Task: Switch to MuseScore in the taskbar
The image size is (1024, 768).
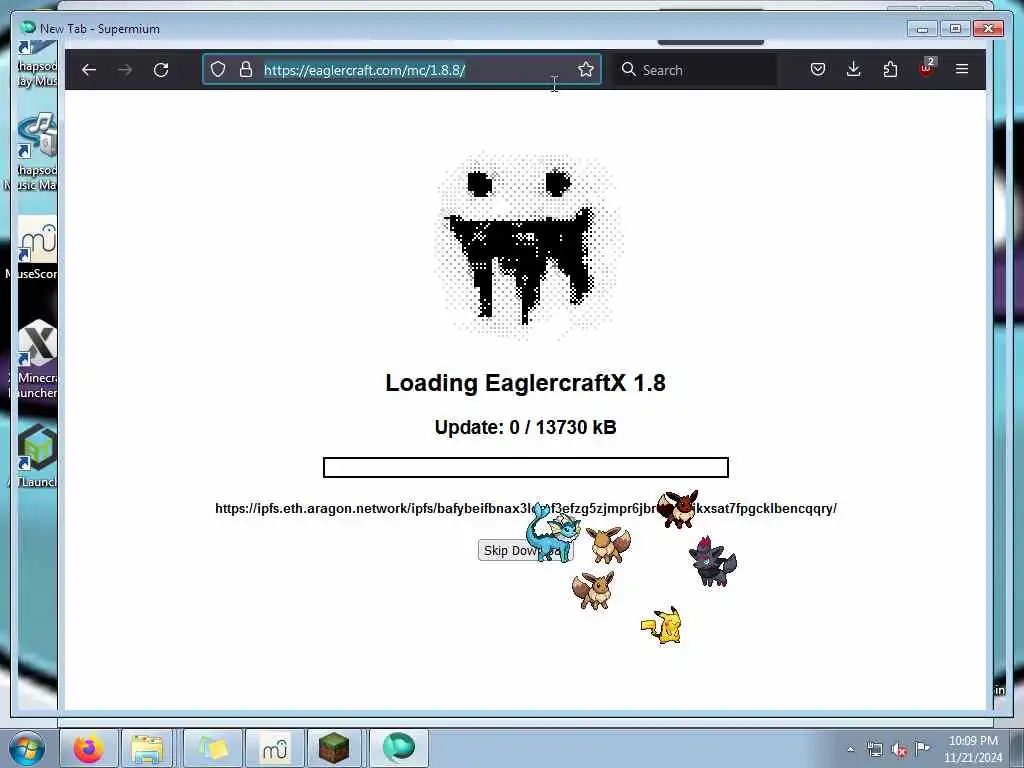Action: tap(274, 748)
